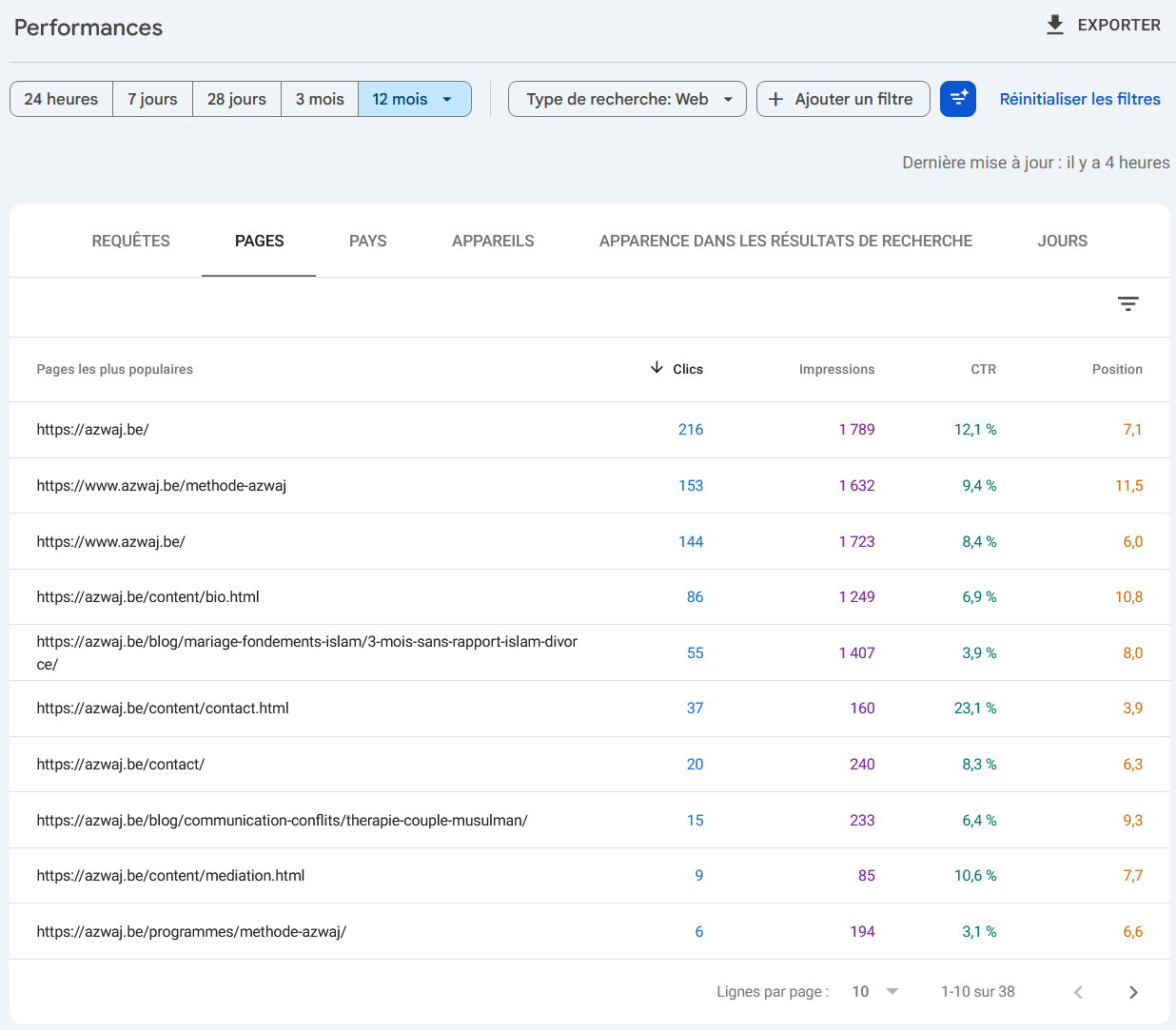
Task: Select https://www.azwaj.be/methode-azwaj row
Action: pyautogui.click(x=590, y=486)
